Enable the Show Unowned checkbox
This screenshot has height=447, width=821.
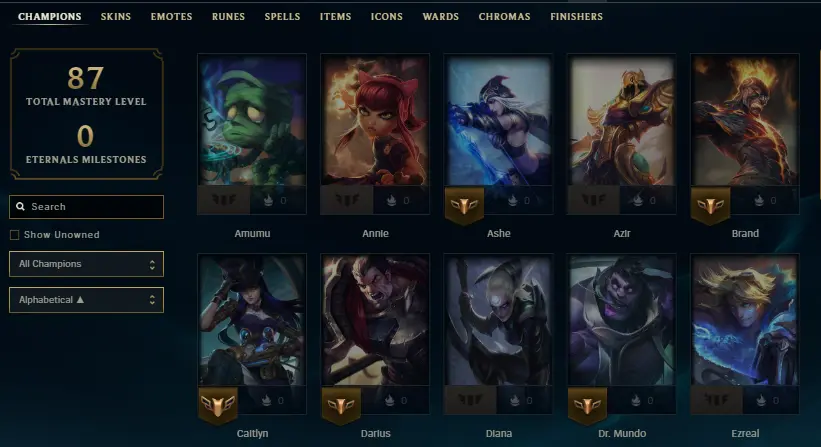[x=15, y=235]
